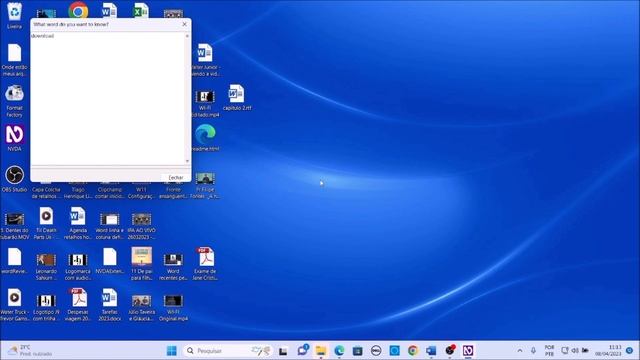Open the taskbar clock and date

(x=608, y=351)
